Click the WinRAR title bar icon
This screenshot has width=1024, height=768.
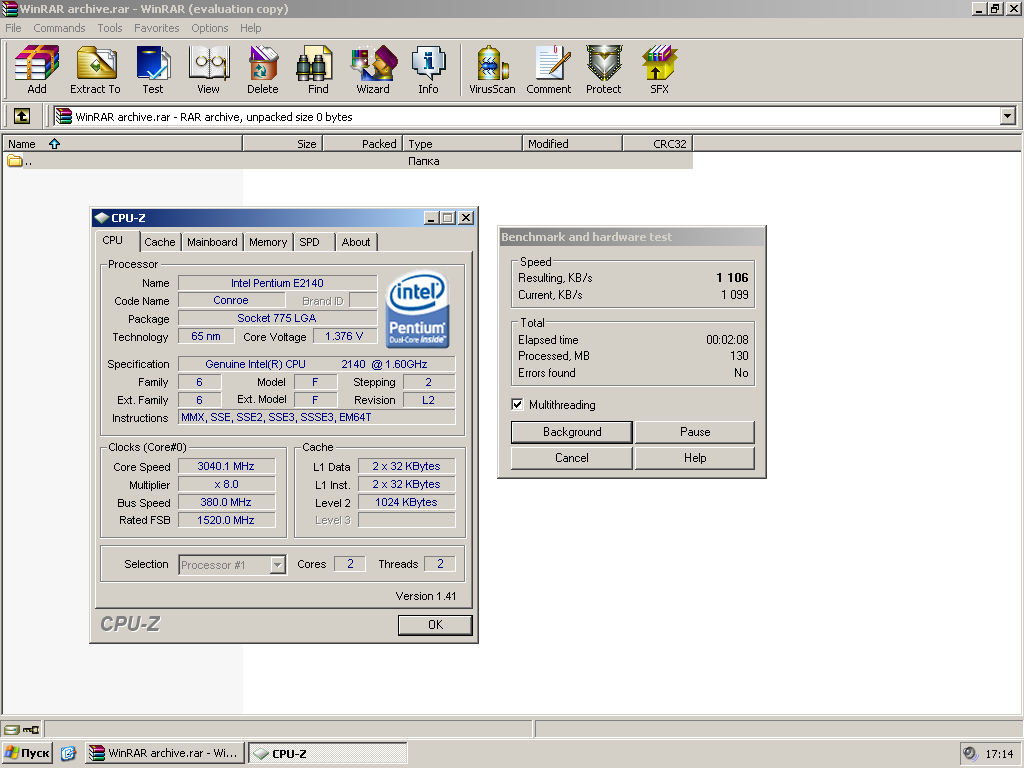coord(10,8)
